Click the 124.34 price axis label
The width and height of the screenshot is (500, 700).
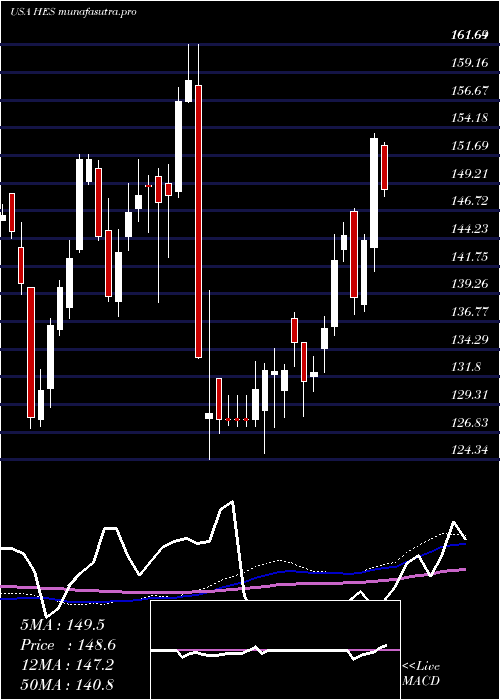(x=472, y=450)
